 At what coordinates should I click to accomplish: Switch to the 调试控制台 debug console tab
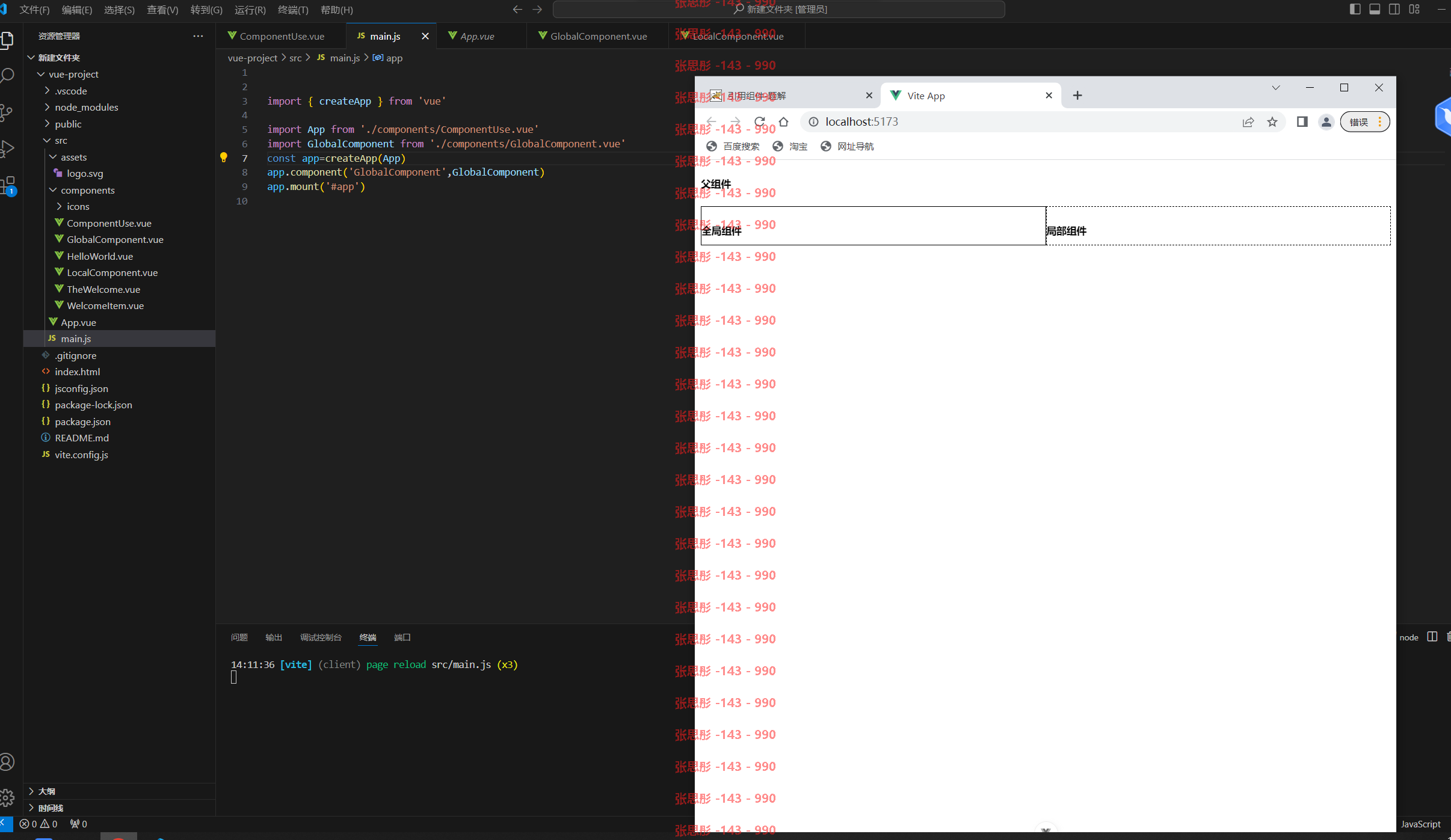(x=321, y=637)
